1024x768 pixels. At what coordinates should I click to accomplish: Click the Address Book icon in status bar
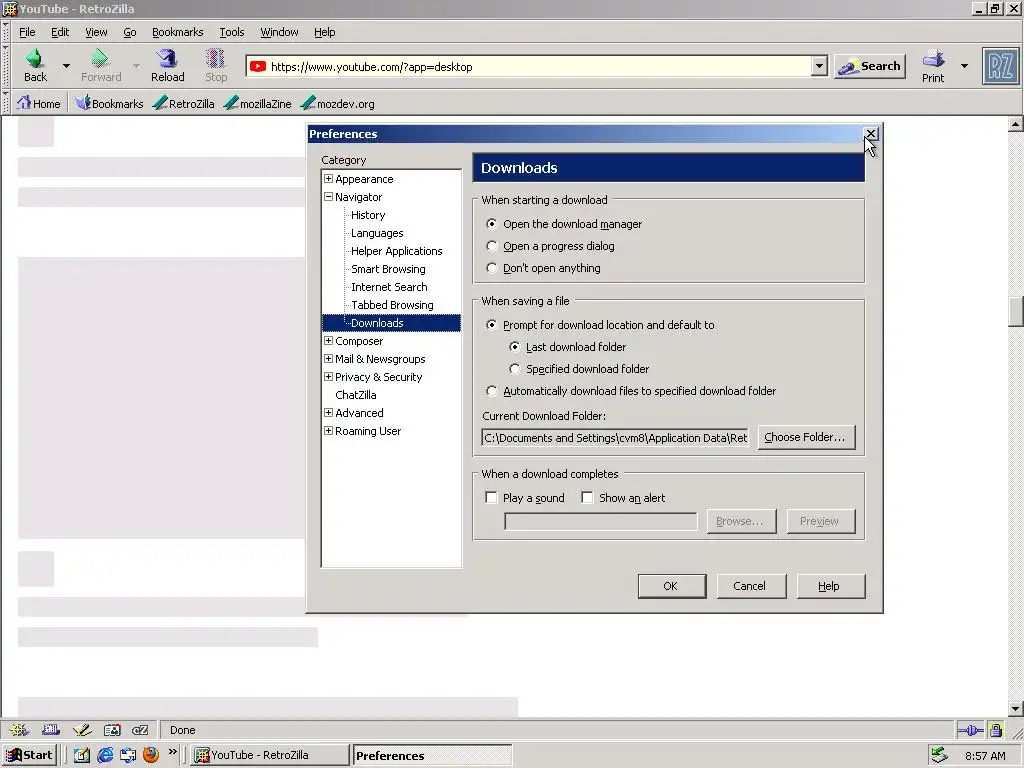pyautogui.click(x=112, y=730)
